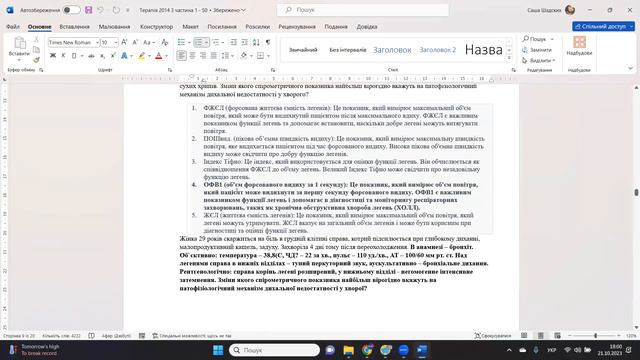Click the Спільний доступ button
Image resolution: width=640 pixels, height=360 pixels.
coord(603,27)
